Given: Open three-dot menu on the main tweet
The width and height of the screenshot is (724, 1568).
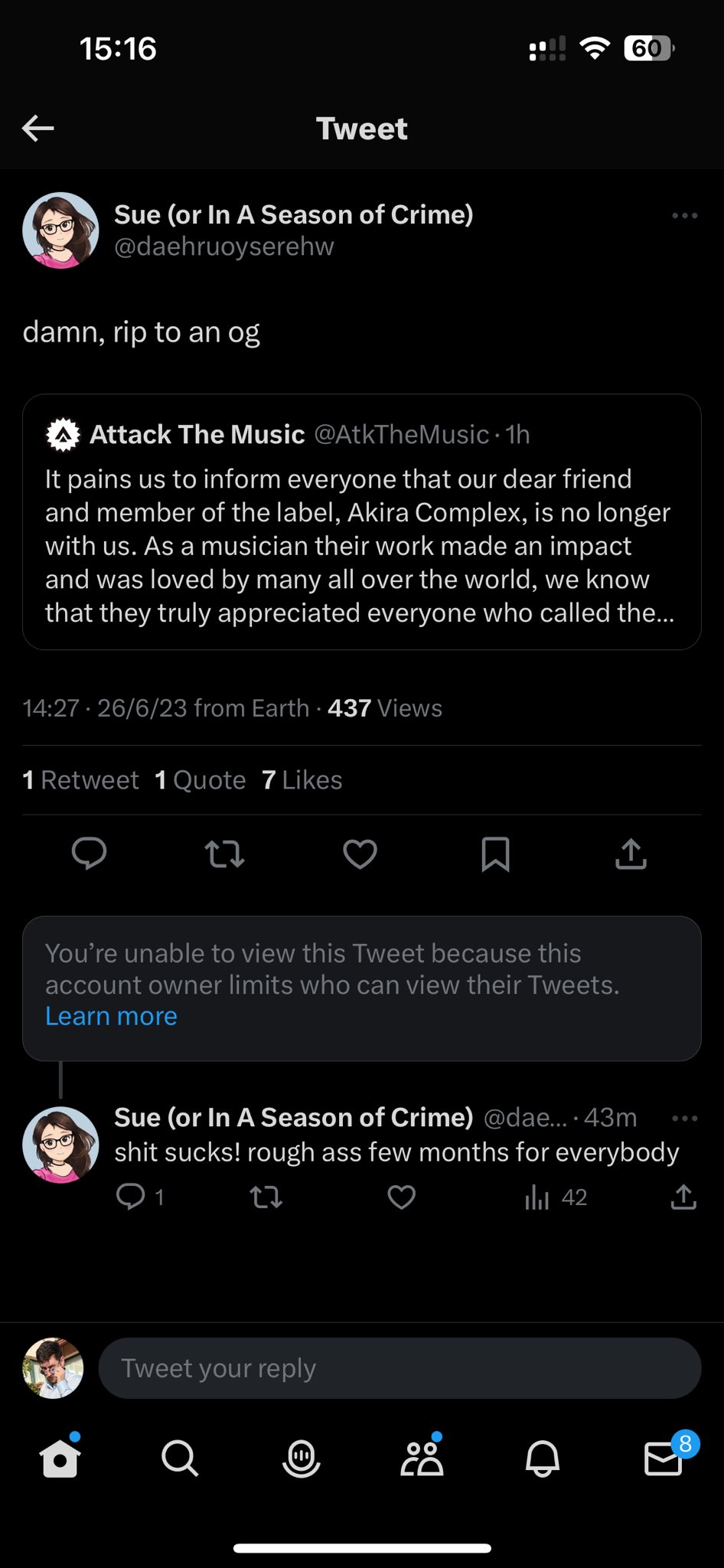Looking at the screenshot, I should [x=684, y=216].
